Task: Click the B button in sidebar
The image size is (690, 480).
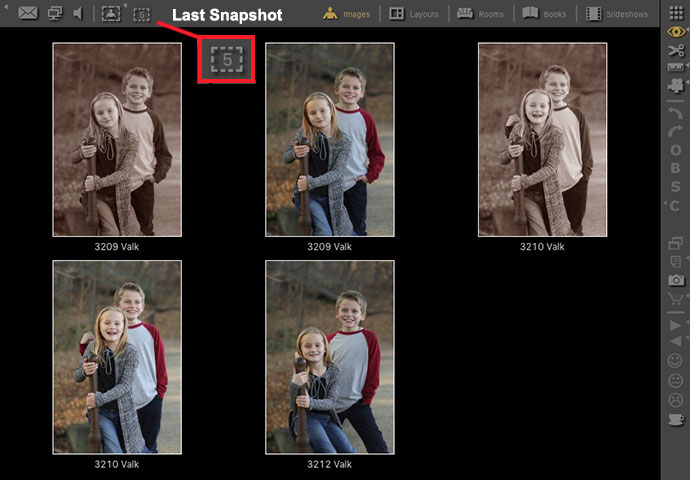Action: click(x=677, y=167)
